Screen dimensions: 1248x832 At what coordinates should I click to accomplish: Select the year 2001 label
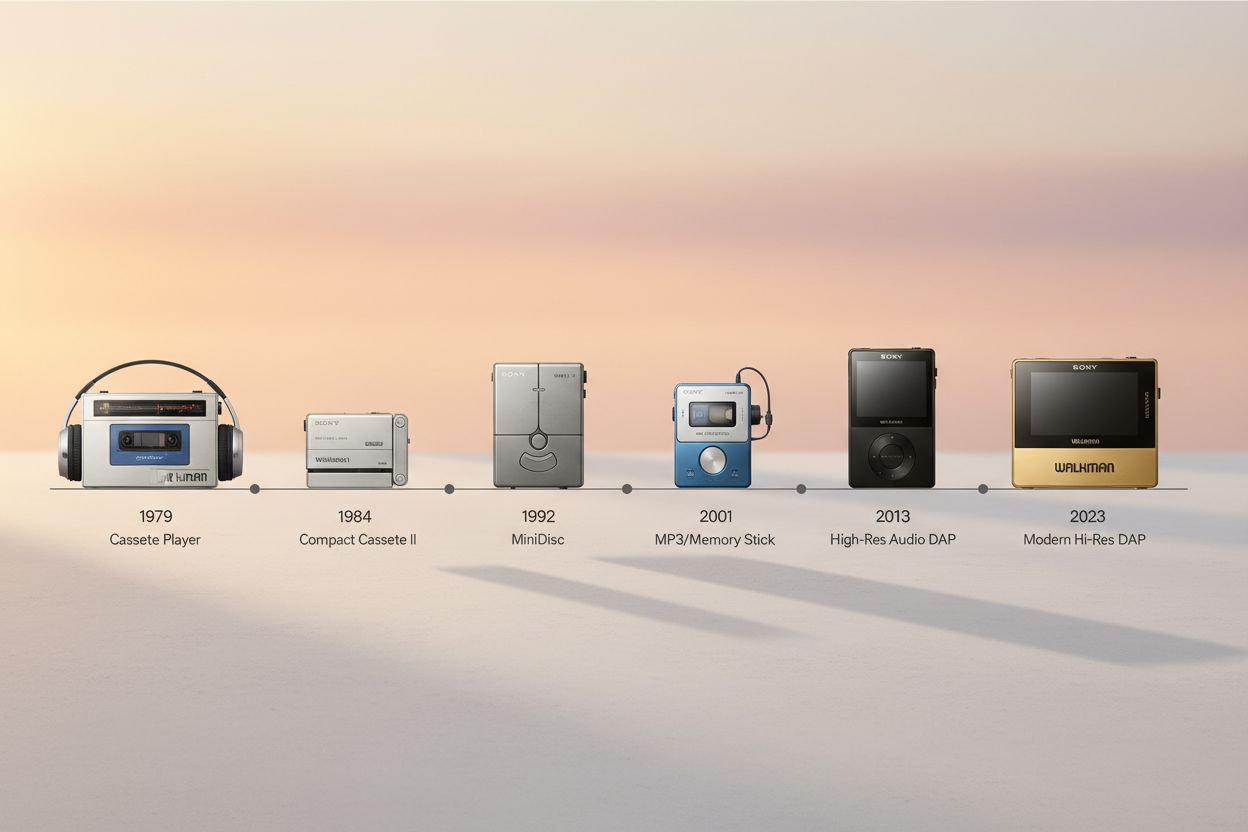[715, 516]
